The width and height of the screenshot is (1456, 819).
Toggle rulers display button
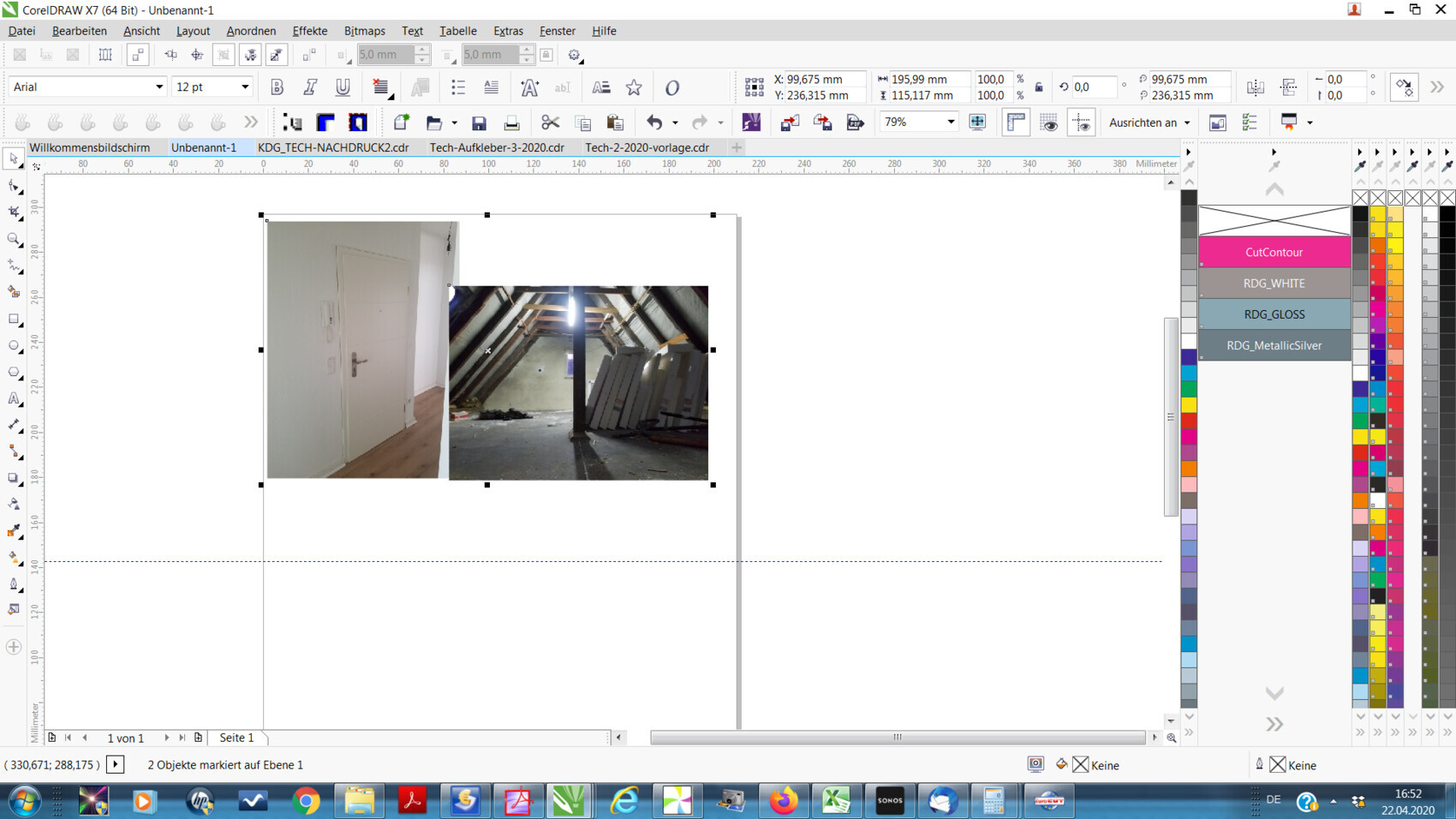click(1016, 123)
